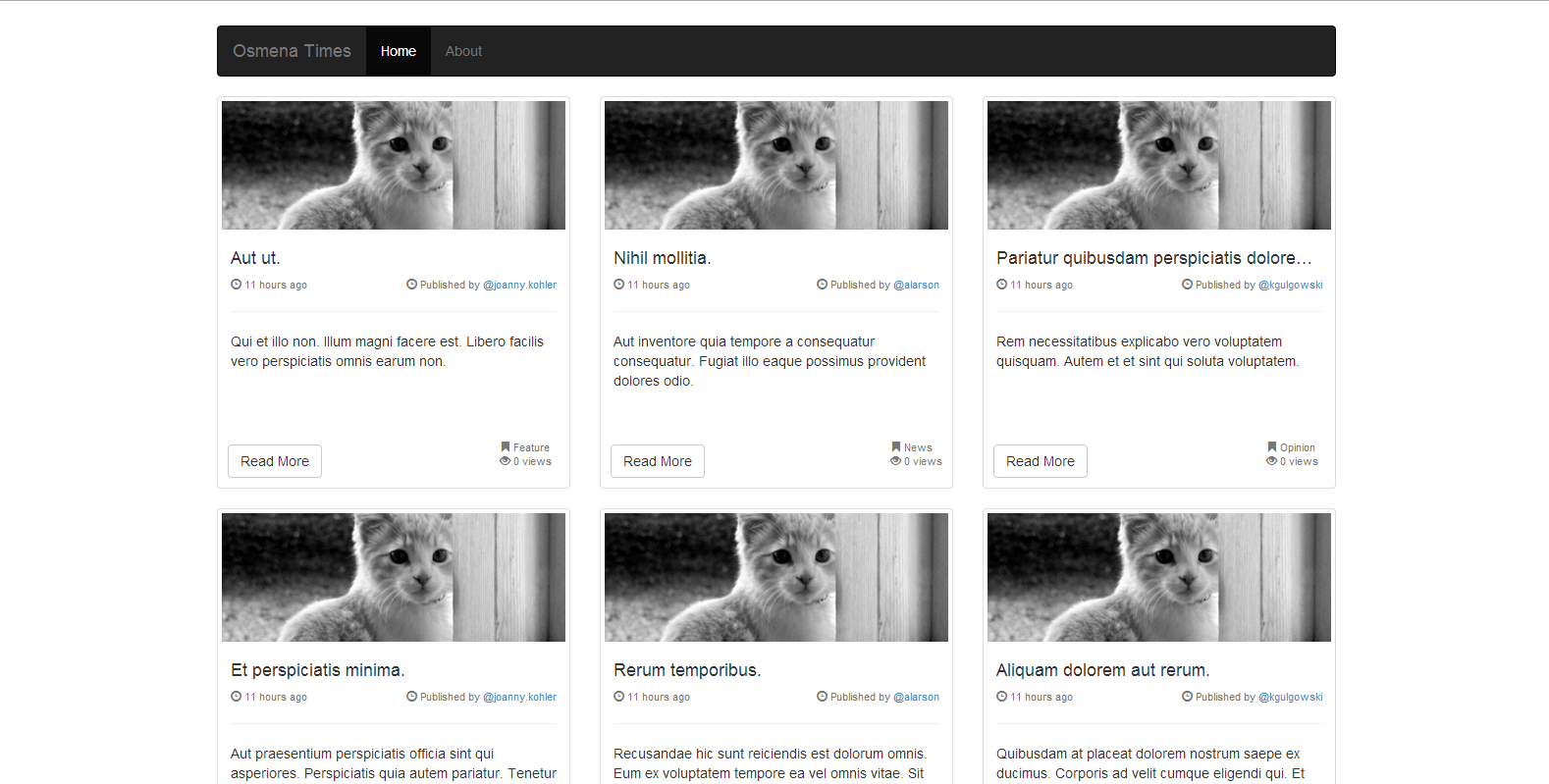Open the Rerum temporibus. title
The image size is (1549, 784).
coord(687,670)
